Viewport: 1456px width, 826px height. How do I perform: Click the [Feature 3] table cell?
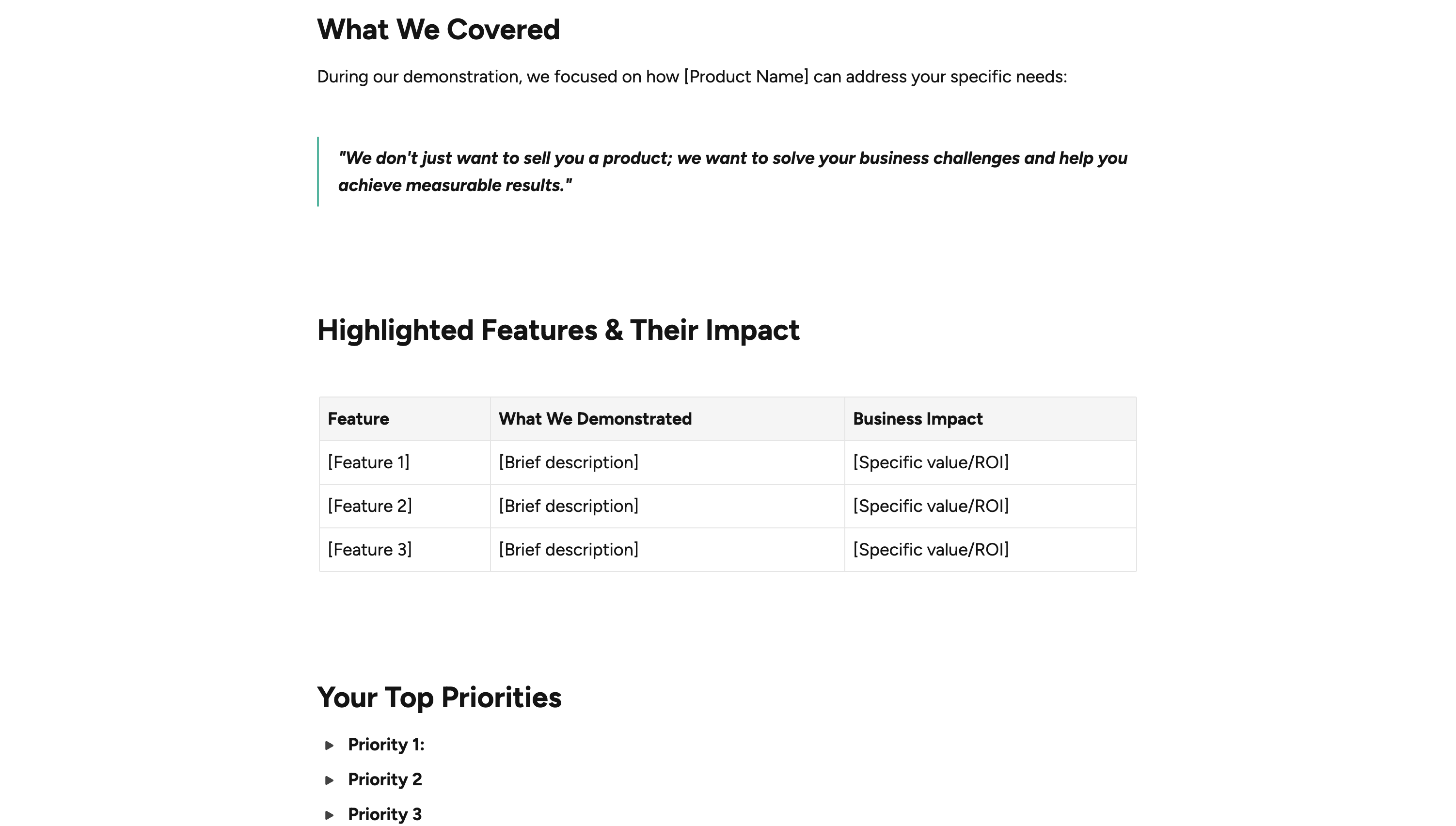[405, 550]
